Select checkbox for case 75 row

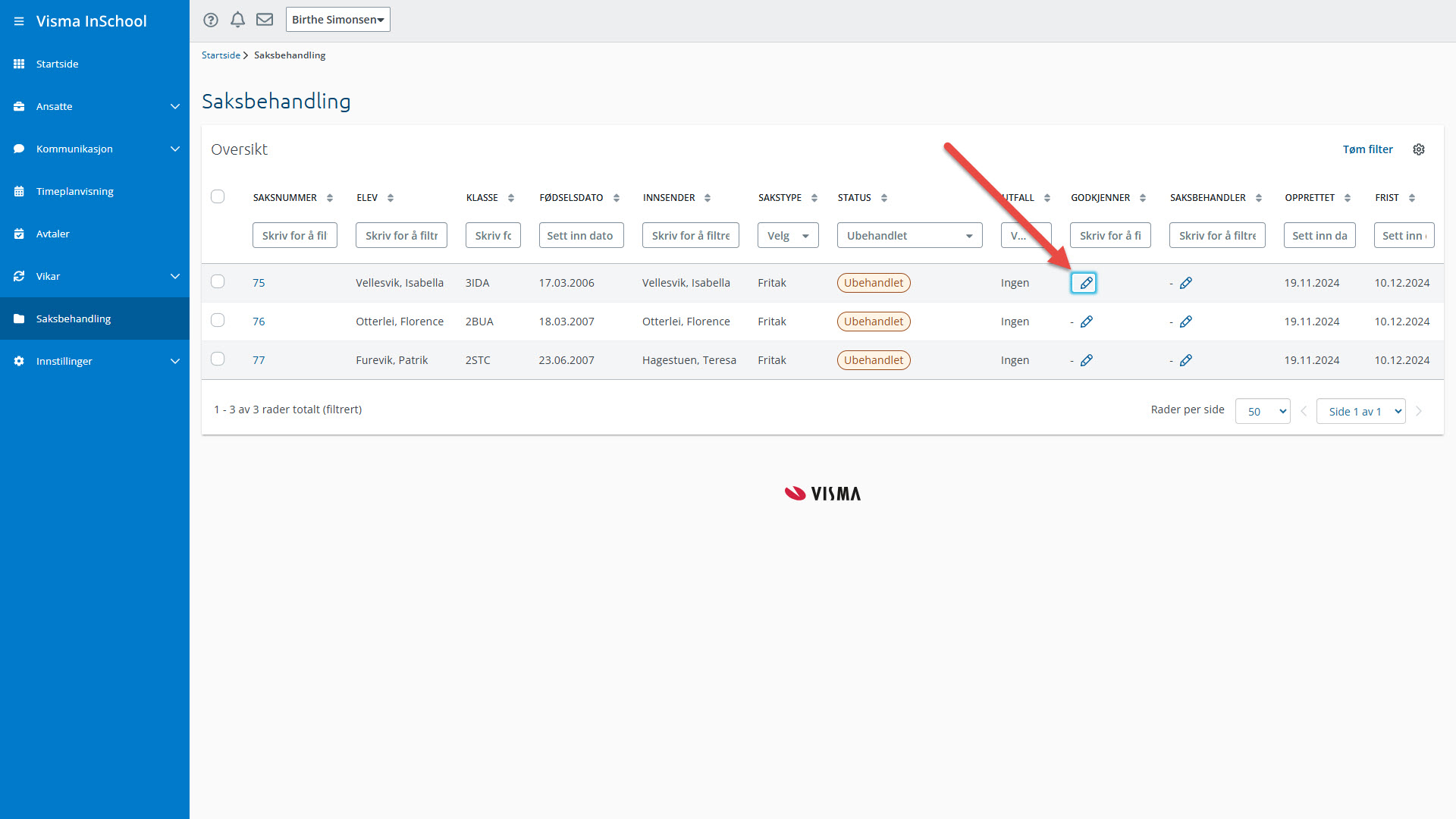[x=218, y=281]
